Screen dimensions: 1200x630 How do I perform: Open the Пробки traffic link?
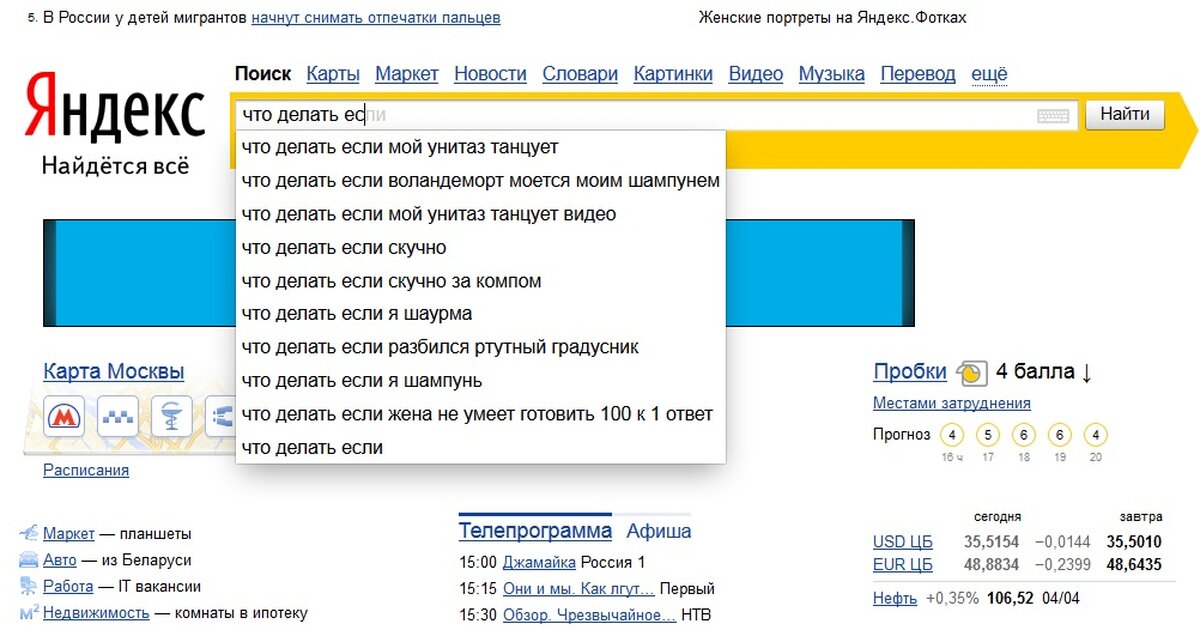point(909,372)
